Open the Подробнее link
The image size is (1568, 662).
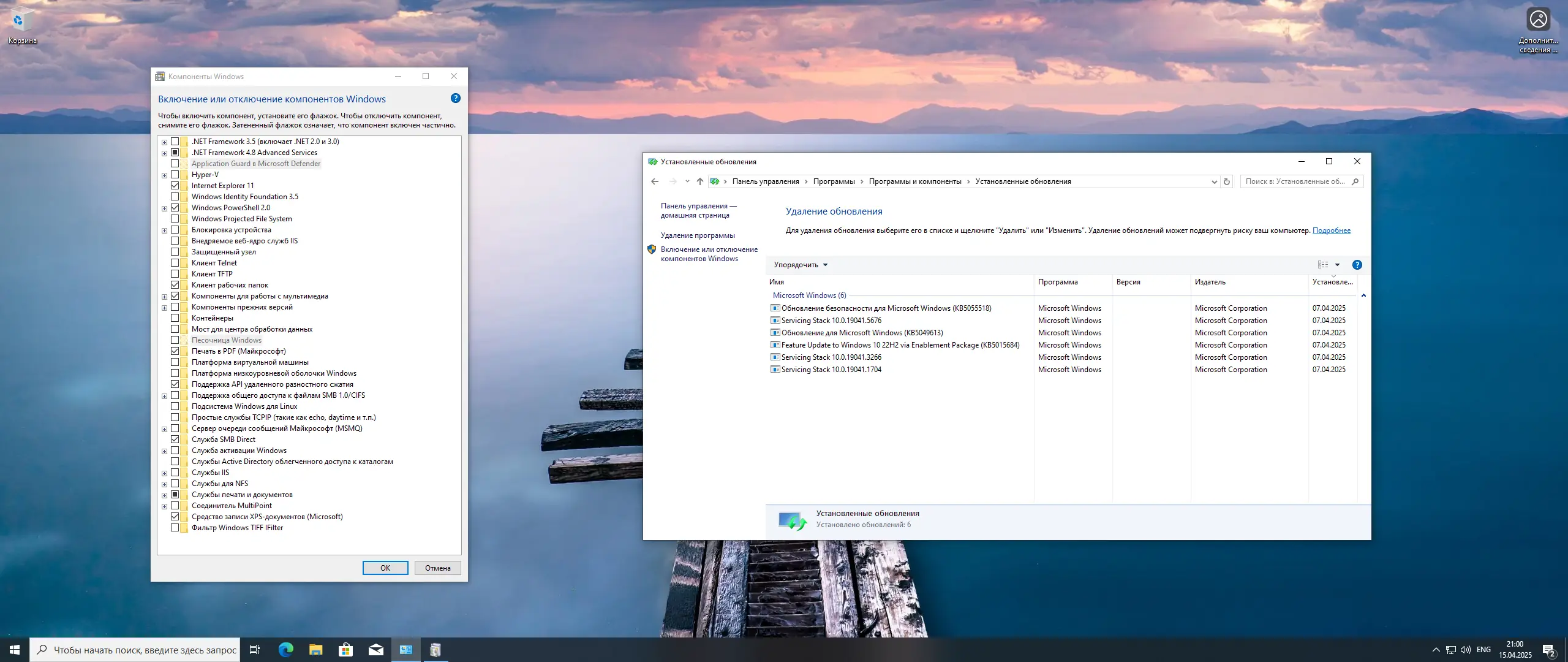tap(1331, 230)
